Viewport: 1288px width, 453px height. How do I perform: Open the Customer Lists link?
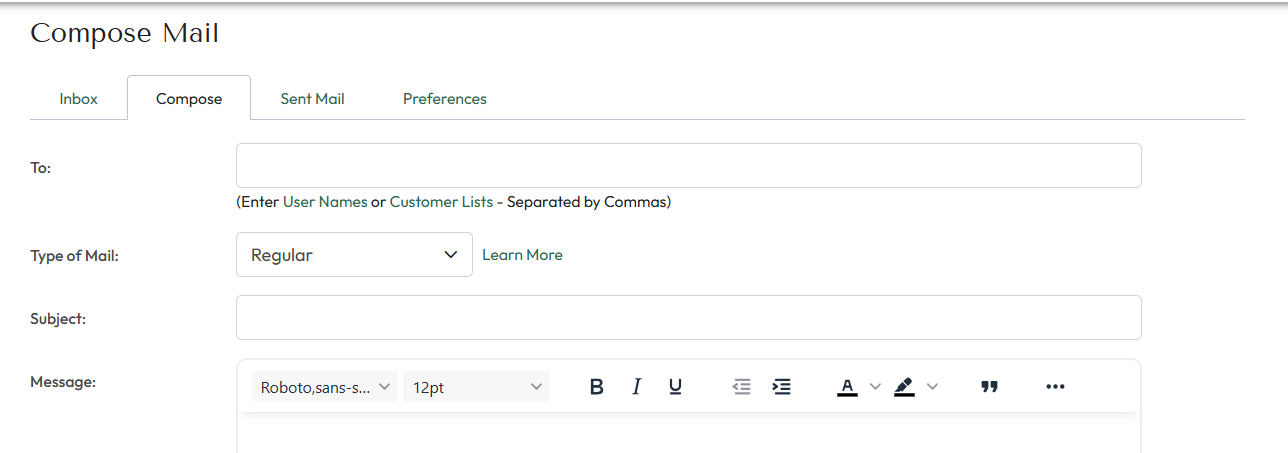(441, 202)
